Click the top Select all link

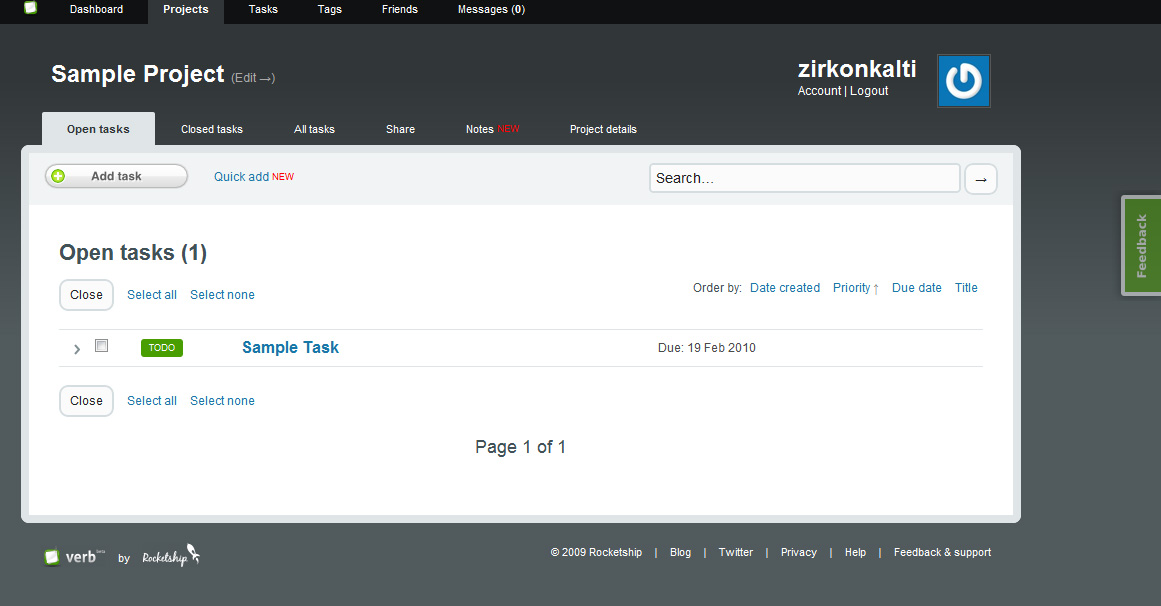click(x=152, y=295)
